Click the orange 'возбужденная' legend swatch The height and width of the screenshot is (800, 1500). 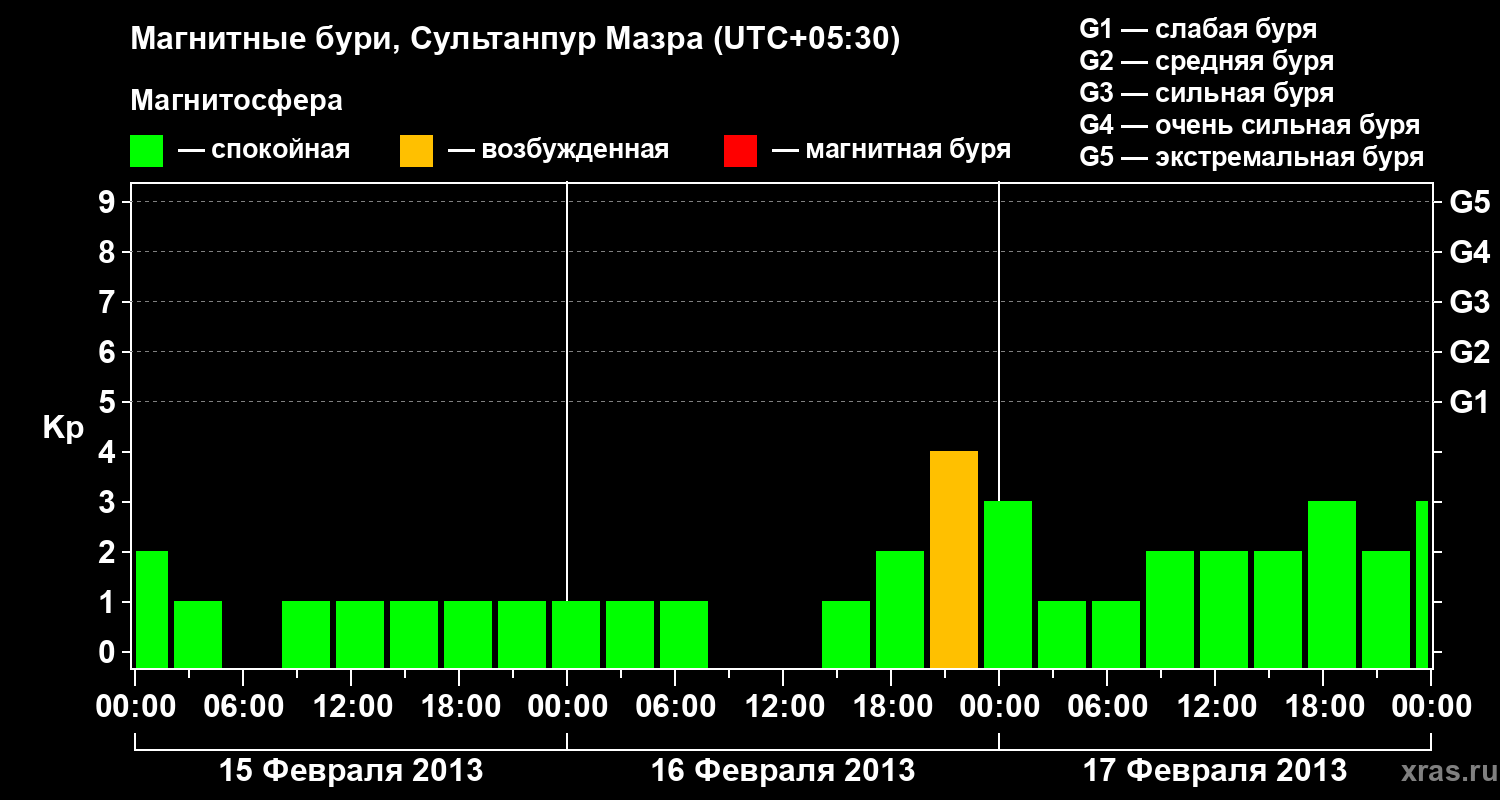click(416, 150)
